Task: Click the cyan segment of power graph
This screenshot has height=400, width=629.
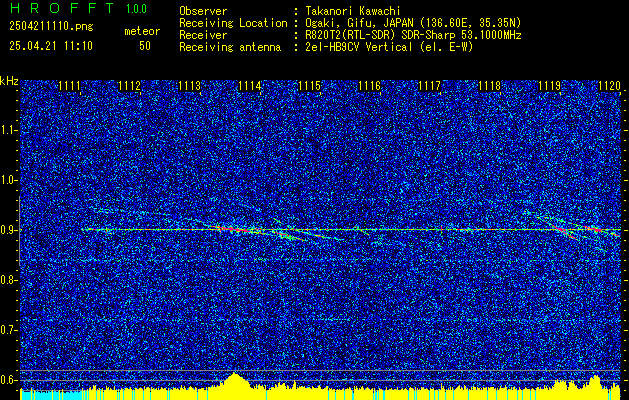Action: 51,395
